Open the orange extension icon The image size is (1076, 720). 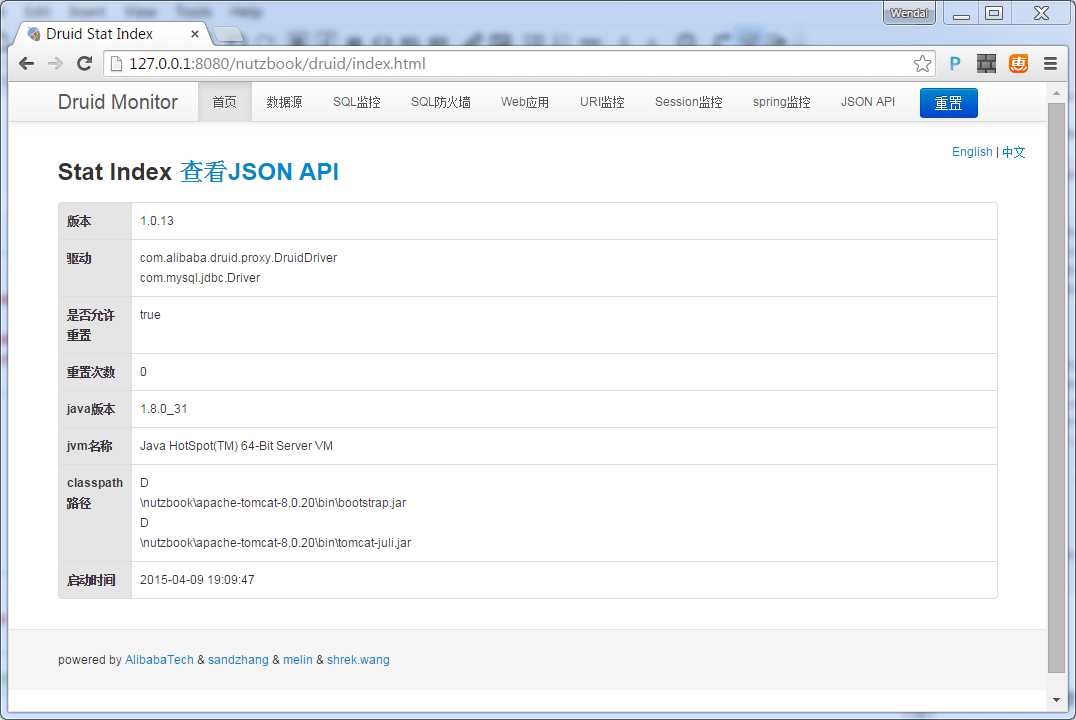point(1018,64)
